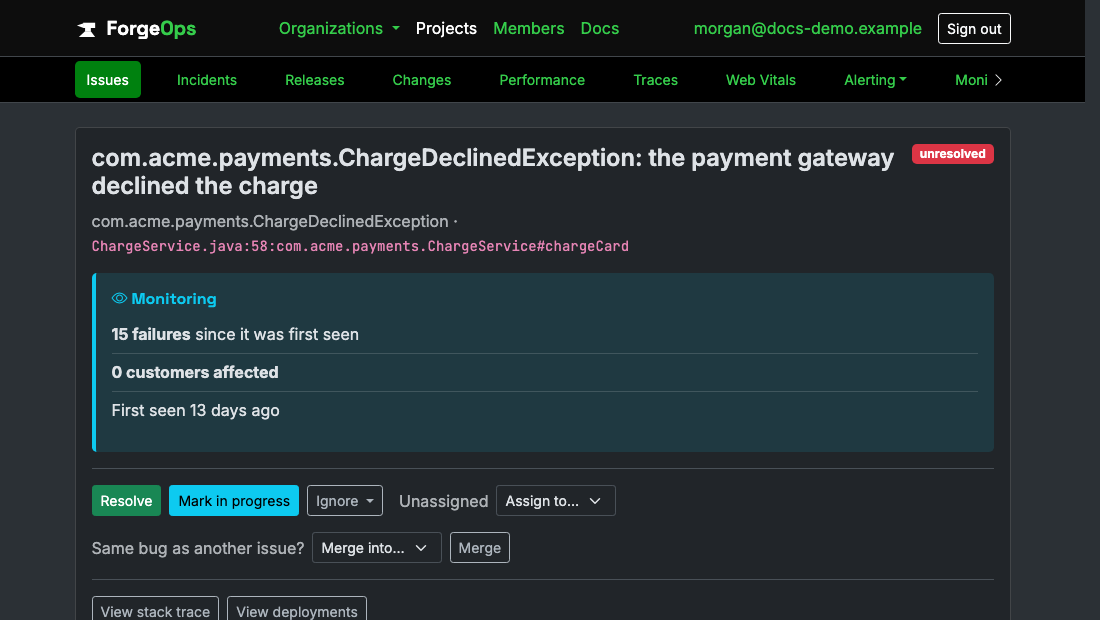Image resolution: width=1100 pixels, height=620 pixels.
Task: Switch to the Releases tab
Action: [x=314, y=80]
